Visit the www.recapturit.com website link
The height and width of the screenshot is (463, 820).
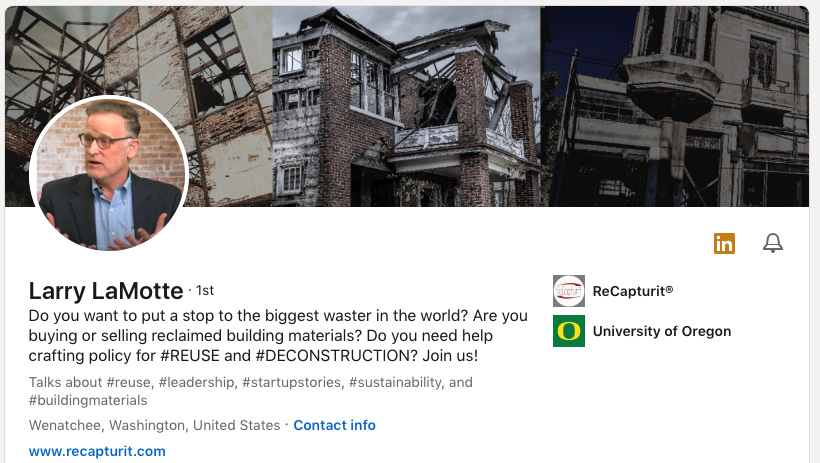coord(97,451)
